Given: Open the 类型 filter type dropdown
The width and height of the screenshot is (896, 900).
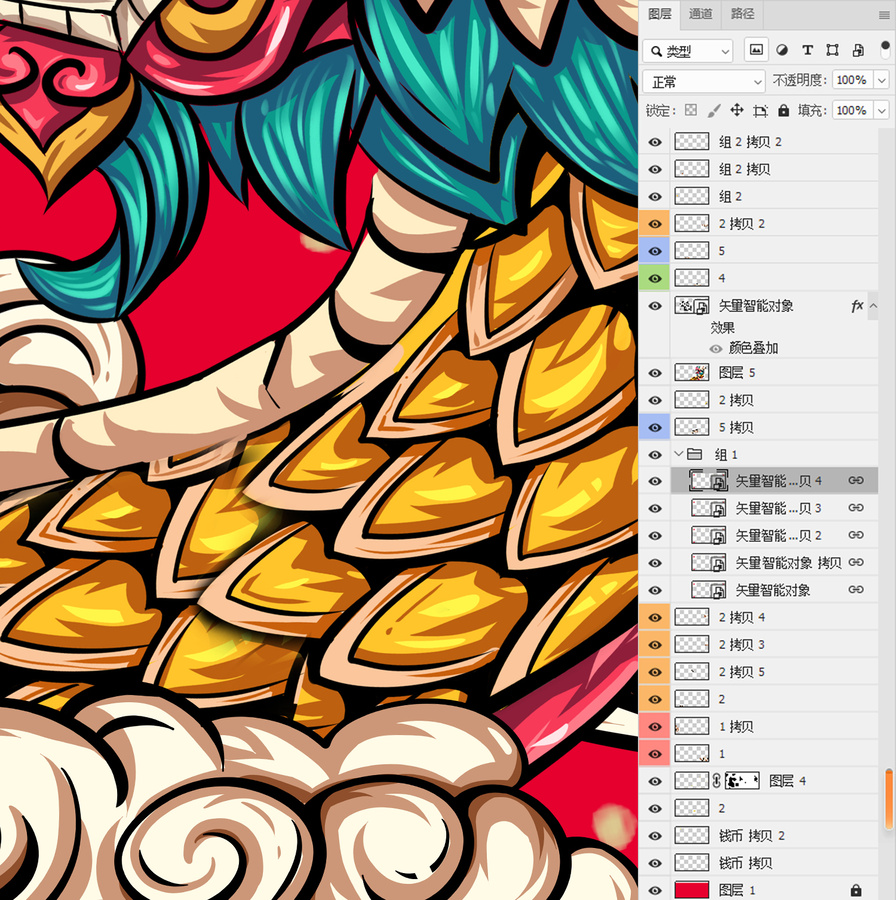Looking at the screenshot, I should [x=688, y=52].
